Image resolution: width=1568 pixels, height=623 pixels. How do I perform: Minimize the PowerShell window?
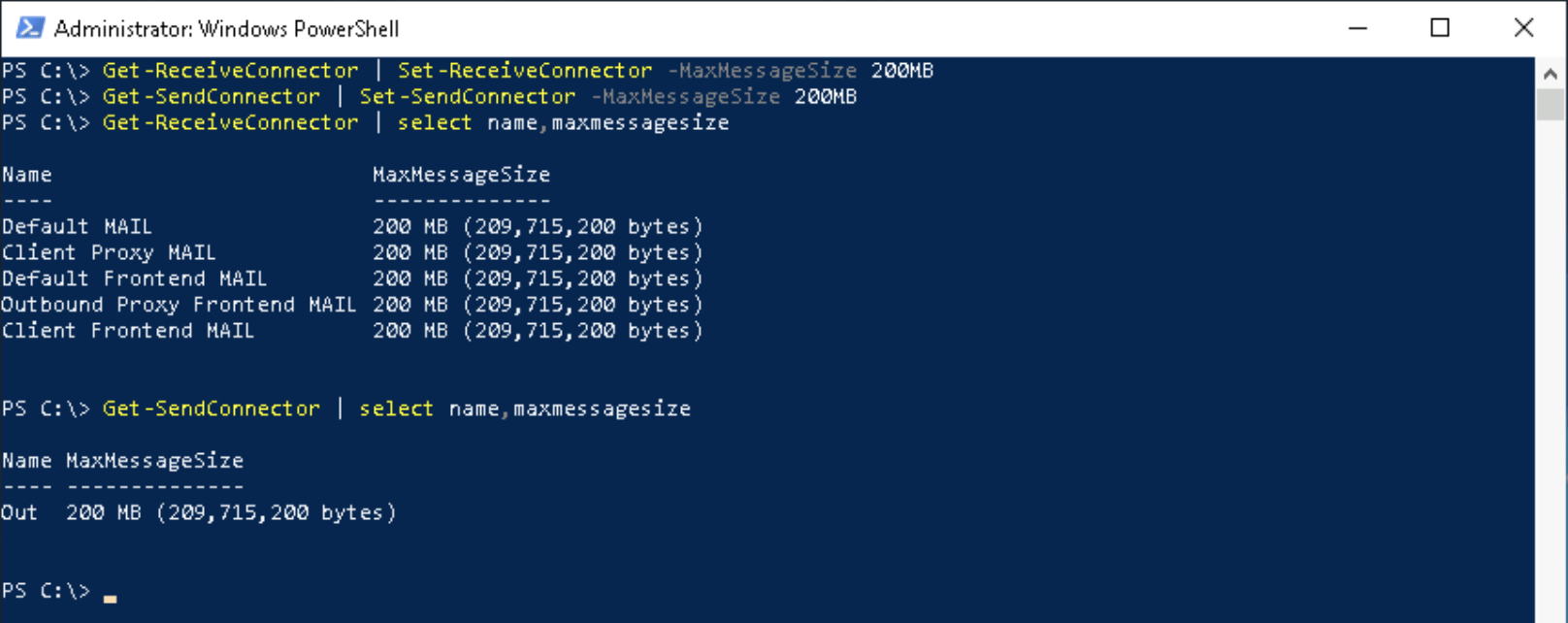[1357, 28]
